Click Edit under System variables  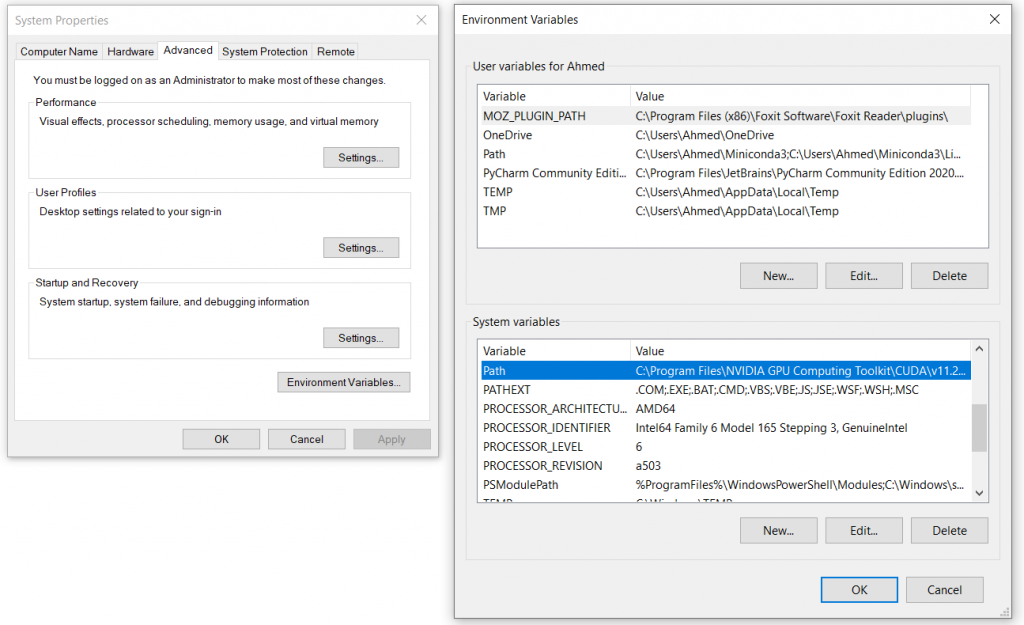864,530
